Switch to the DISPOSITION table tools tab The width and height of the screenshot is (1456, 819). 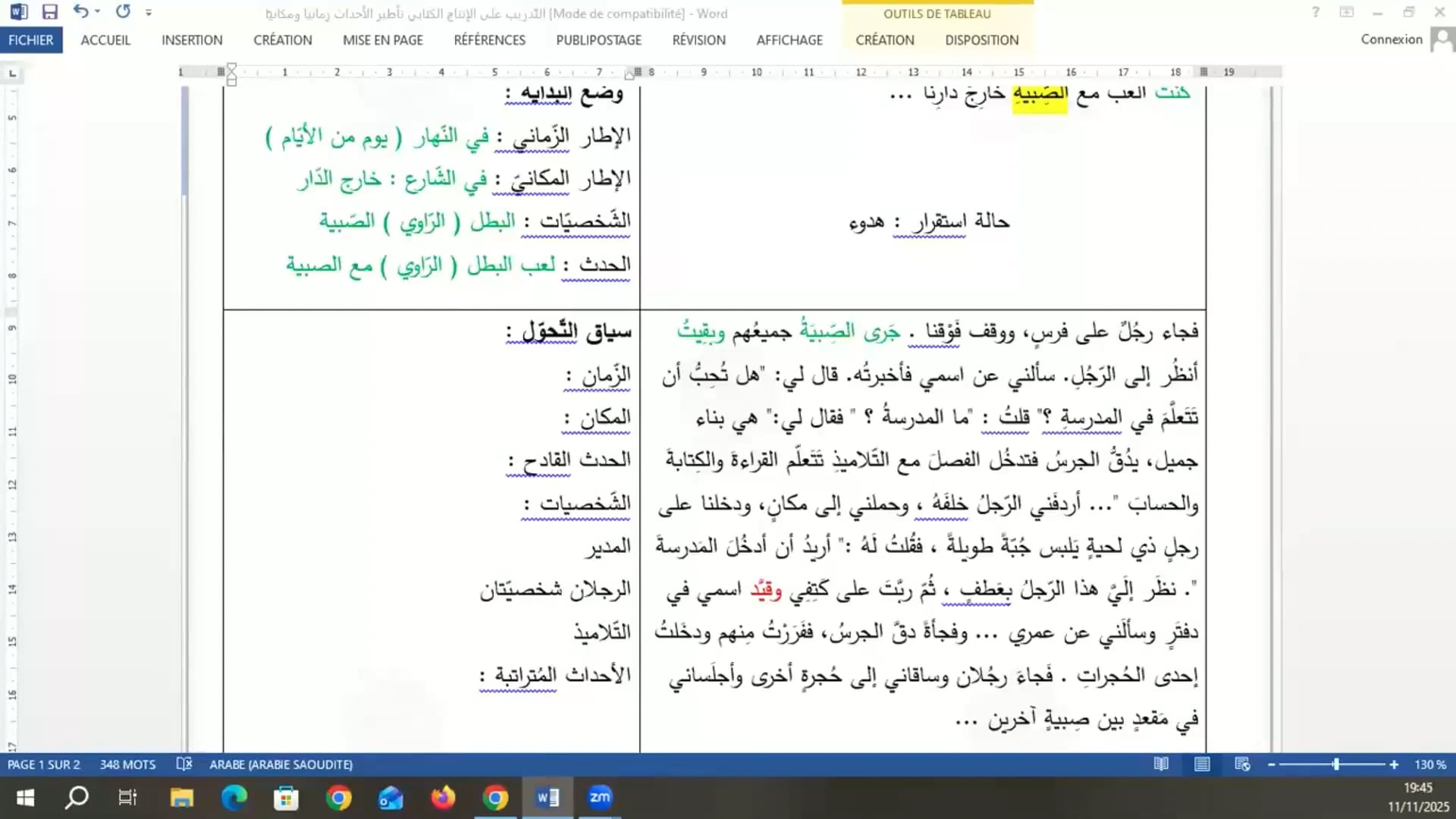(x=981, y=40)
